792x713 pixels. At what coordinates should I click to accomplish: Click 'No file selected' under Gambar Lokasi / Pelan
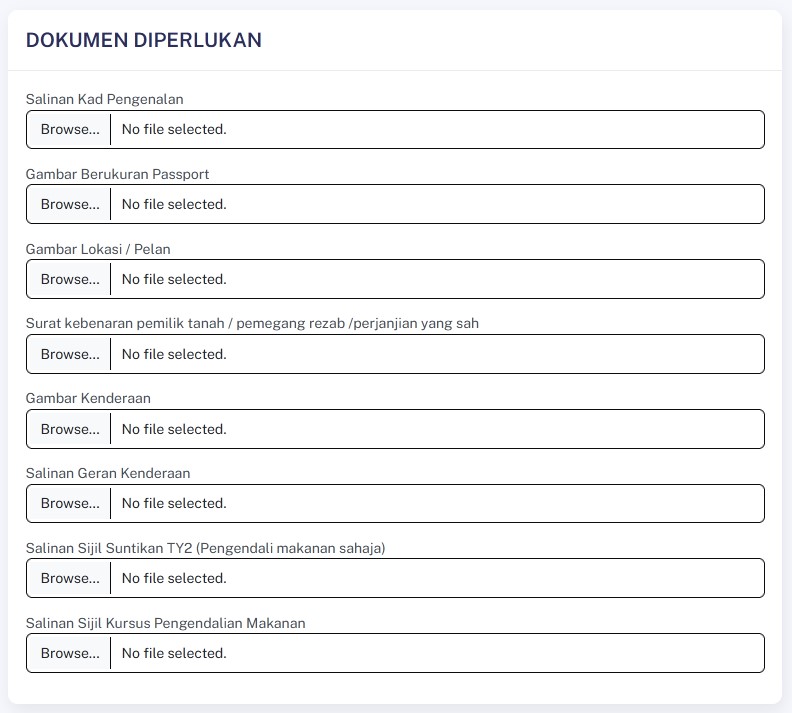tap(174, 279)
